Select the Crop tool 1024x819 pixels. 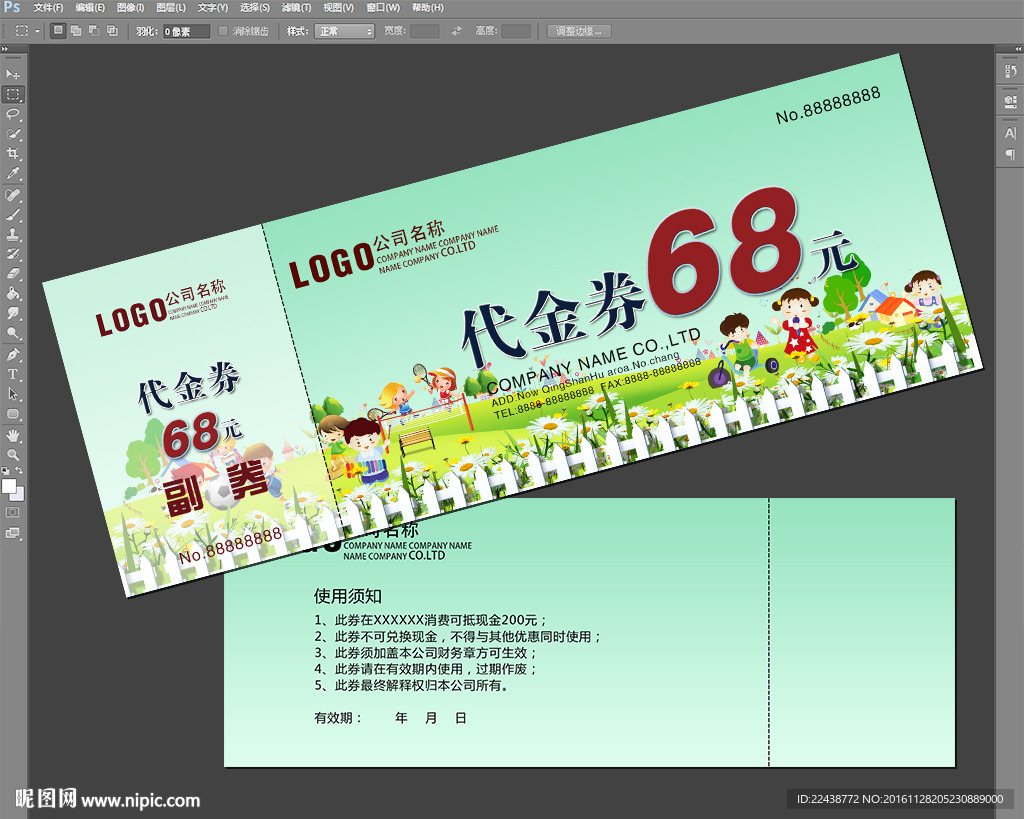click(x=13, y=153)
